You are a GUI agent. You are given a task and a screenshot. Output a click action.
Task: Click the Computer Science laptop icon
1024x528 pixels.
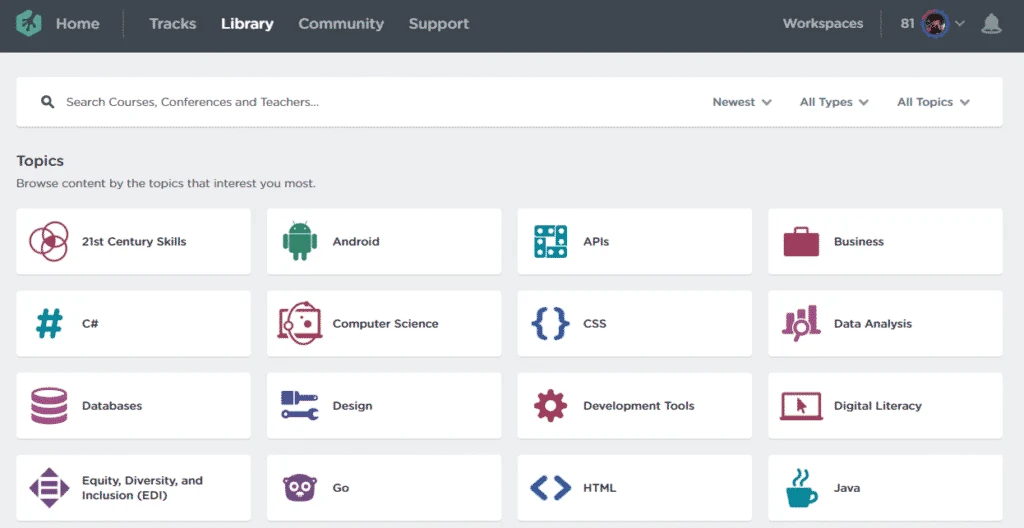pyautogui.click(x=300, y=323)
